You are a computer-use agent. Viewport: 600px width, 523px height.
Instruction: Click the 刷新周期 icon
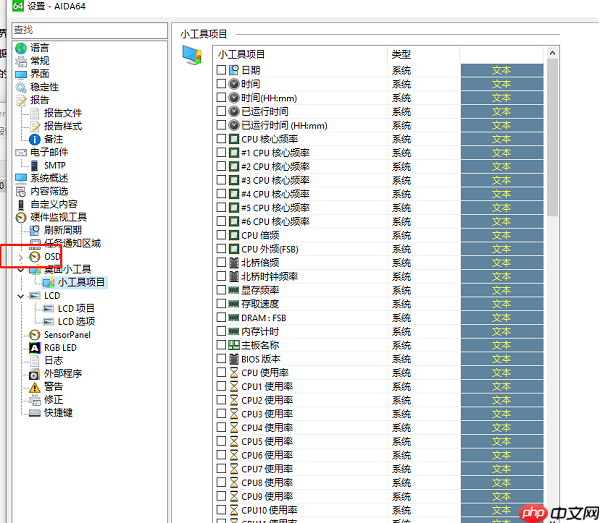point(35,230)
